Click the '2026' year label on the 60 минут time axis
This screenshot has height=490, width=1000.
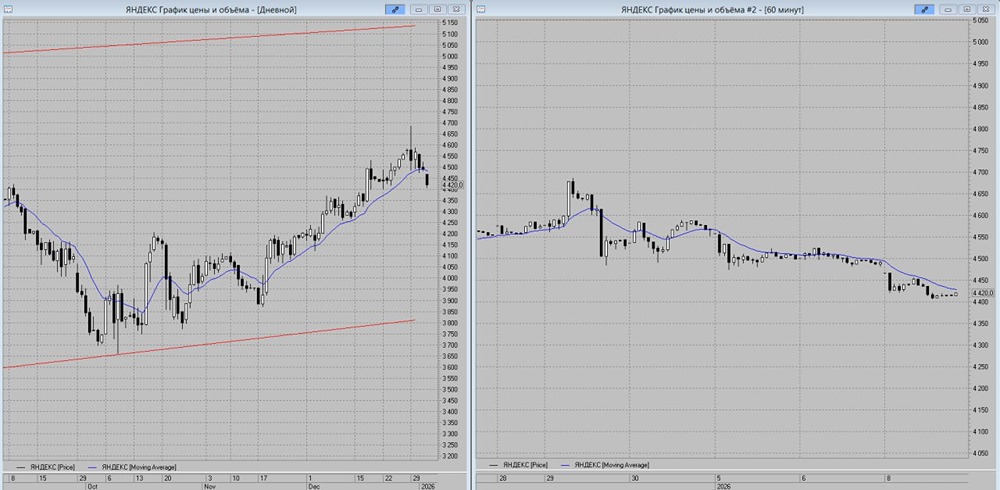[724, 486]
